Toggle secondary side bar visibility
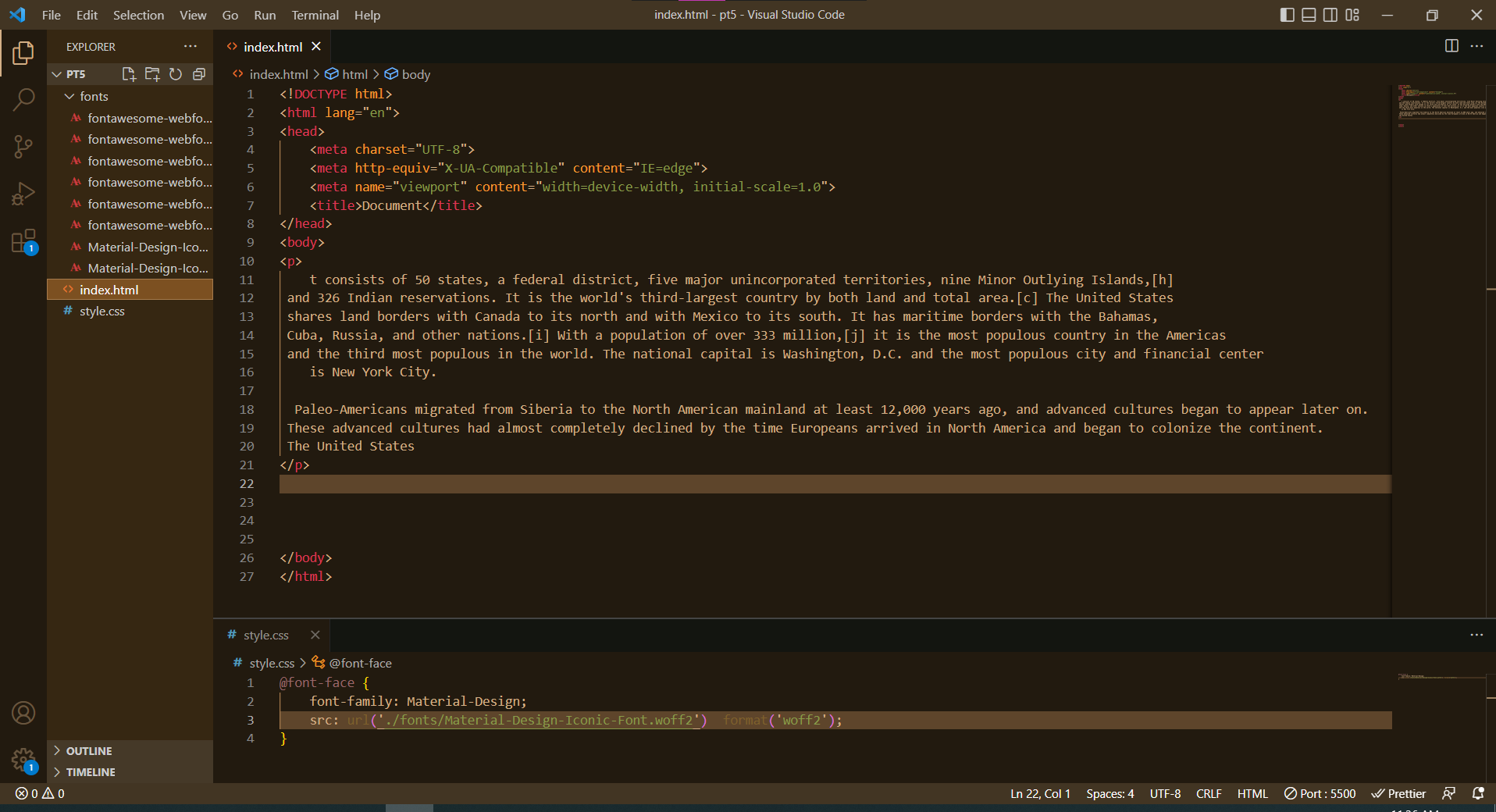The width and height of the screenshot is (1496, 812). click(1330, 15)
